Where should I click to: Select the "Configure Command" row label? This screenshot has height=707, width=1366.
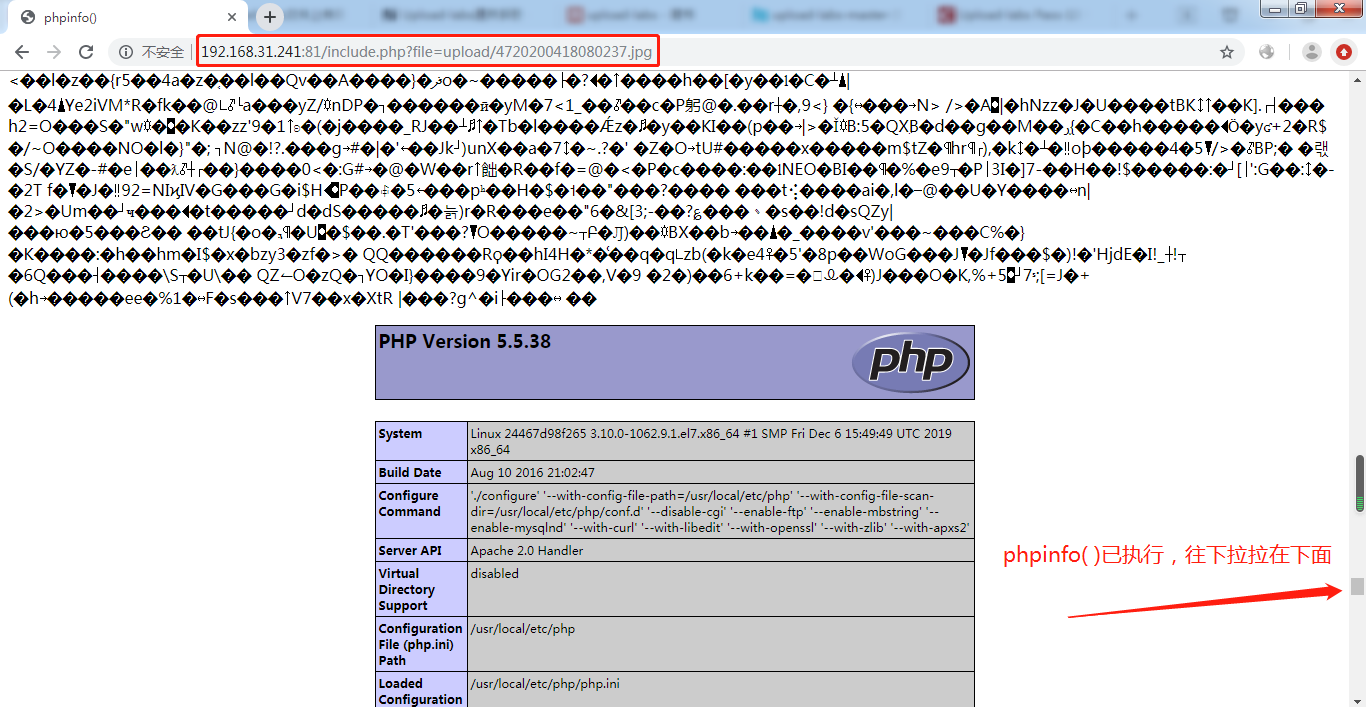tap(409, 503)
